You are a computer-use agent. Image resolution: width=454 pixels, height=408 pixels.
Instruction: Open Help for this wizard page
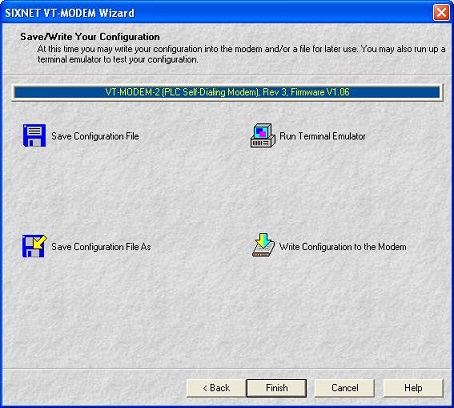[x=413, y=388]
